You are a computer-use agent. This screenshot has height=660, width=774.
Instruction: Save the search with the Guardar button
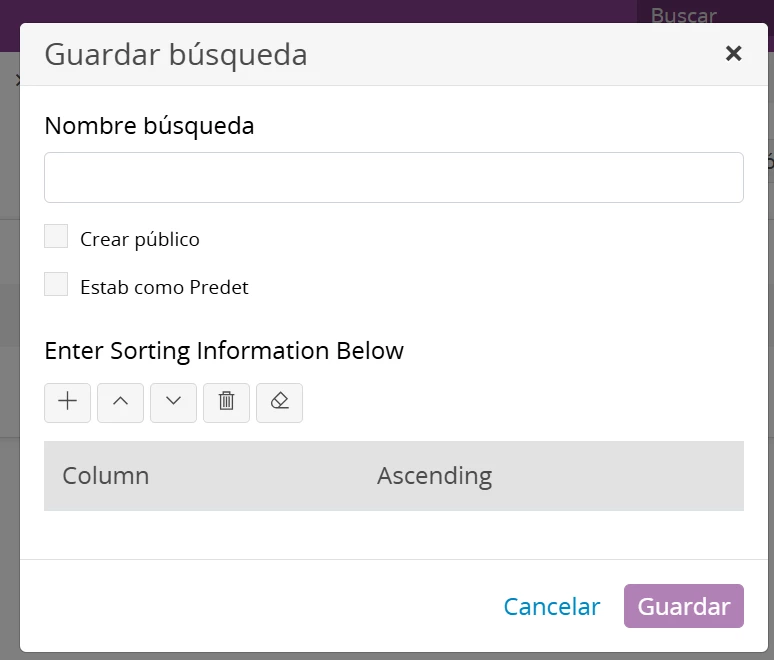coord(684,606)
